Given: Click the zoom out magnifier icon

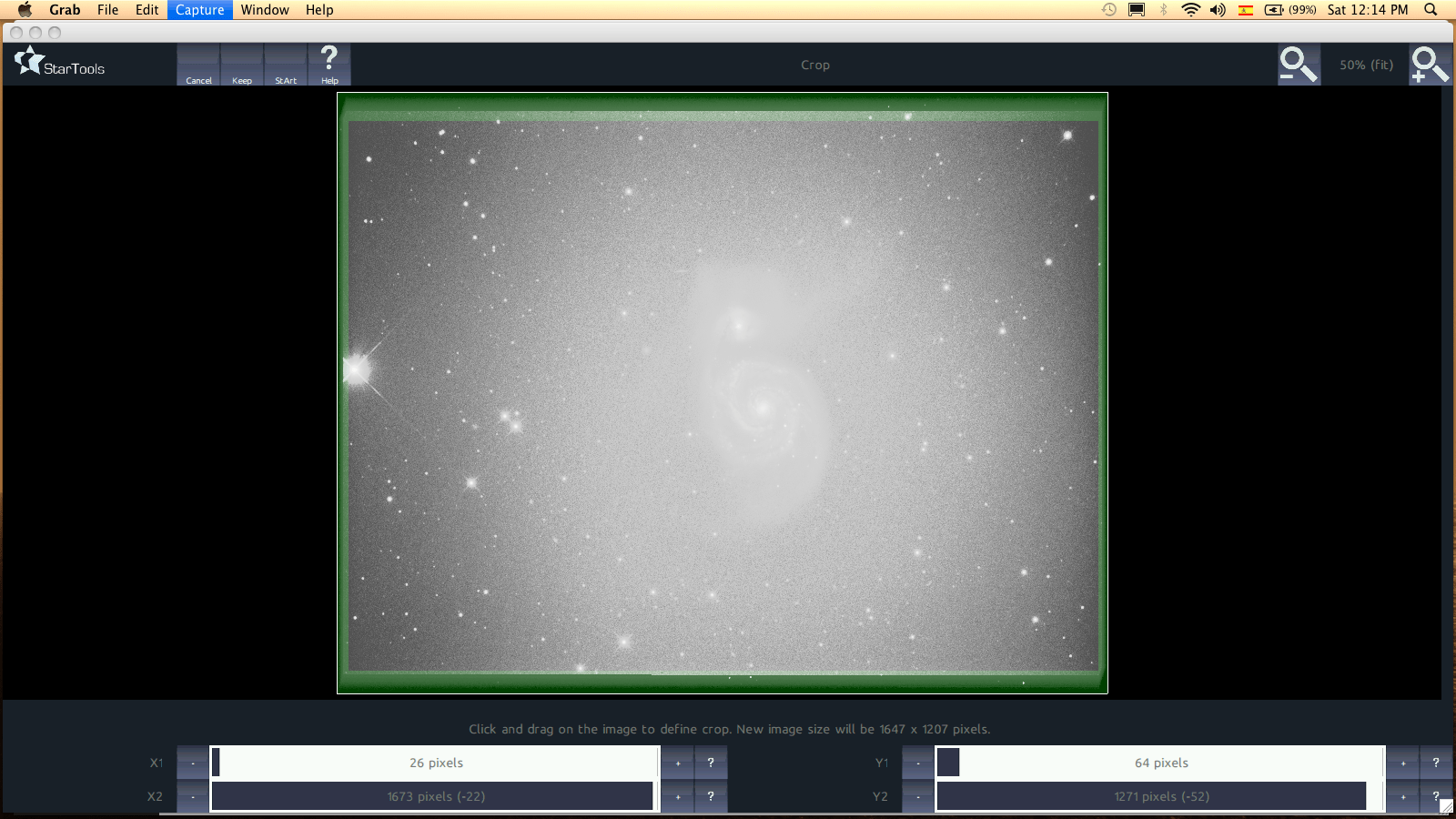Looking at the screenshot, I should click(1298, 65).
